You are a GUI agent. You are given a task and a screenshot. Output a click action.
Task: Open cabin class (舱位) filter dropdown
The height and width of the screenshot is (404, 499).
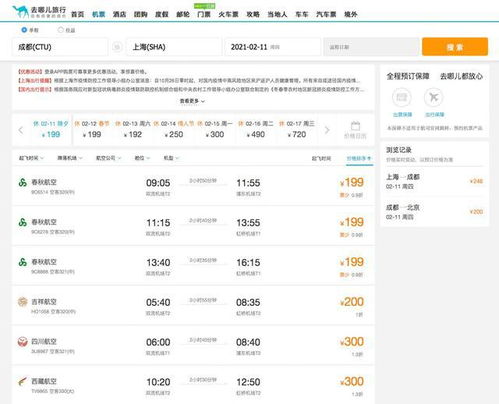(142, 158)
